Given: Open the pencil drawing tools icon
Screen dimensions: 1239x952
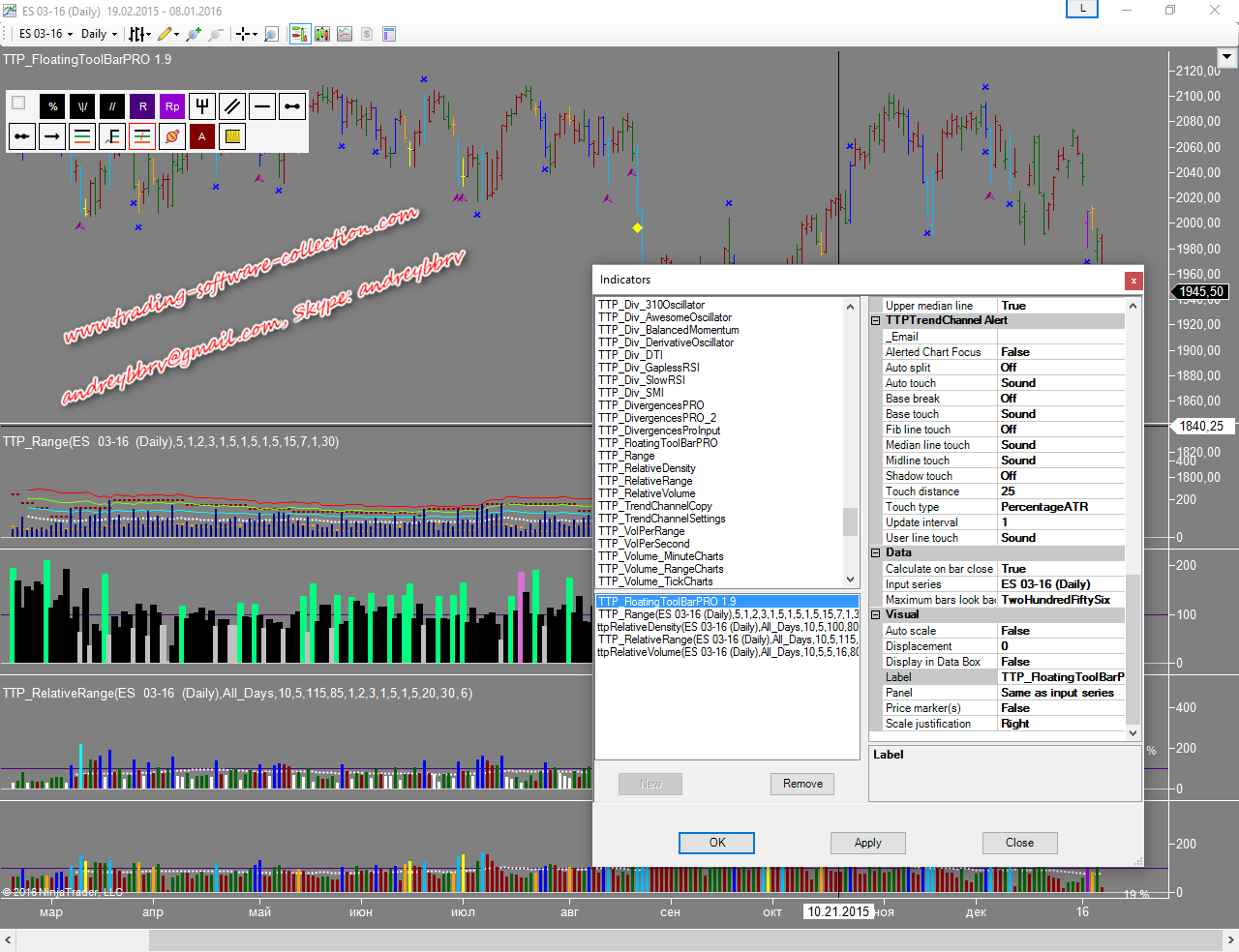Looking at the screenshot, I should pyautogui.click(x=166, y=34).
